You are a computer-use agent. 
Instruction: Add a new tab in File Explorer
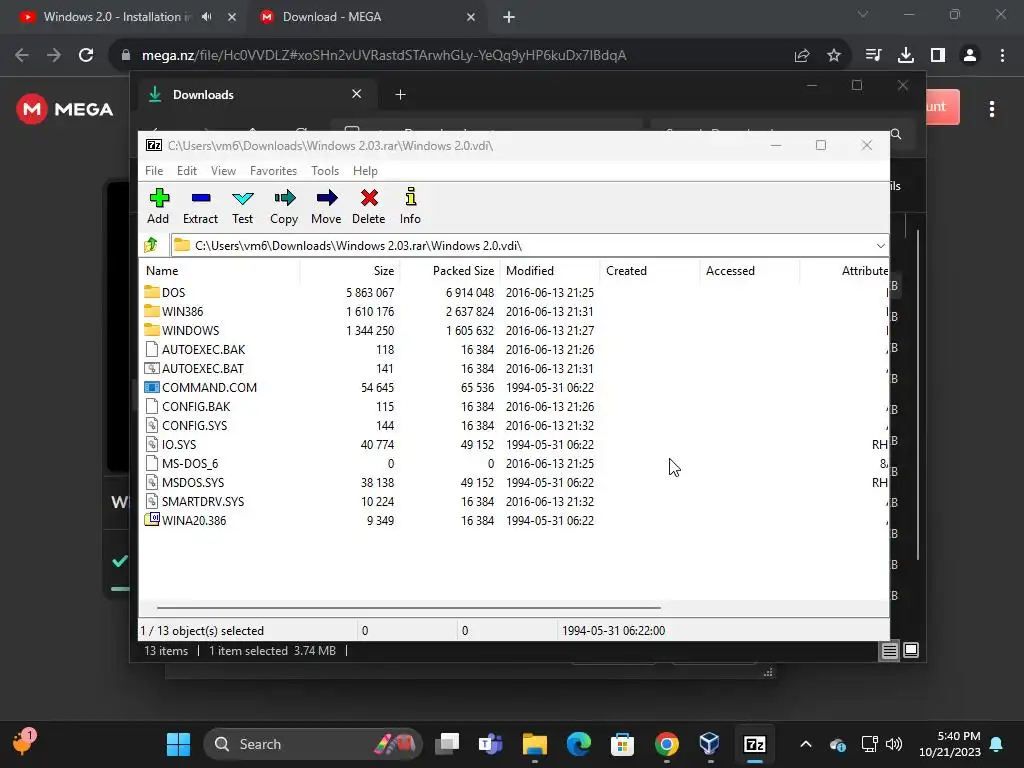click(400, 95)
